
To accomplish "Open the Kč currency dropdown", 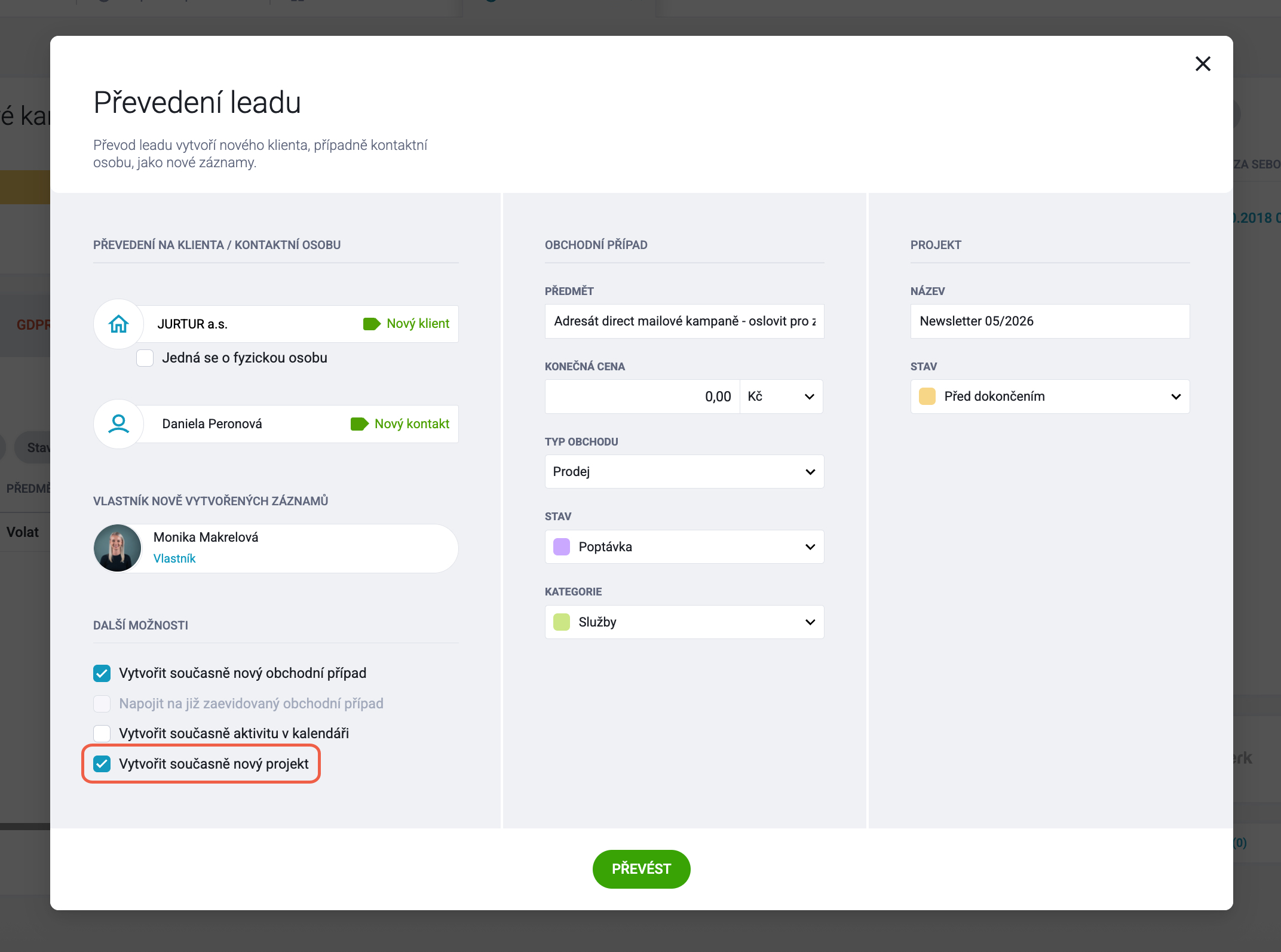I will point(782,397).
